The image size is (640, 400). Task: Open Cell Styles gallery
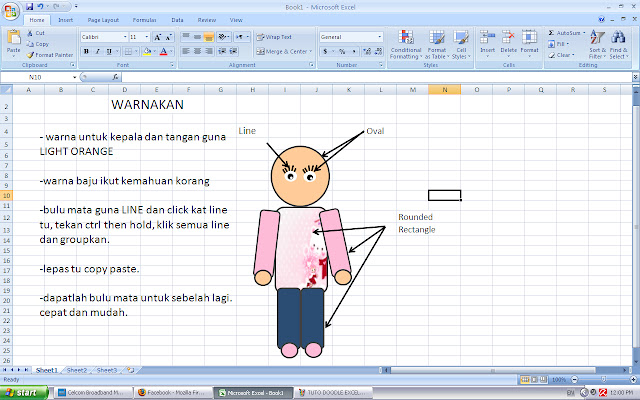461,45
